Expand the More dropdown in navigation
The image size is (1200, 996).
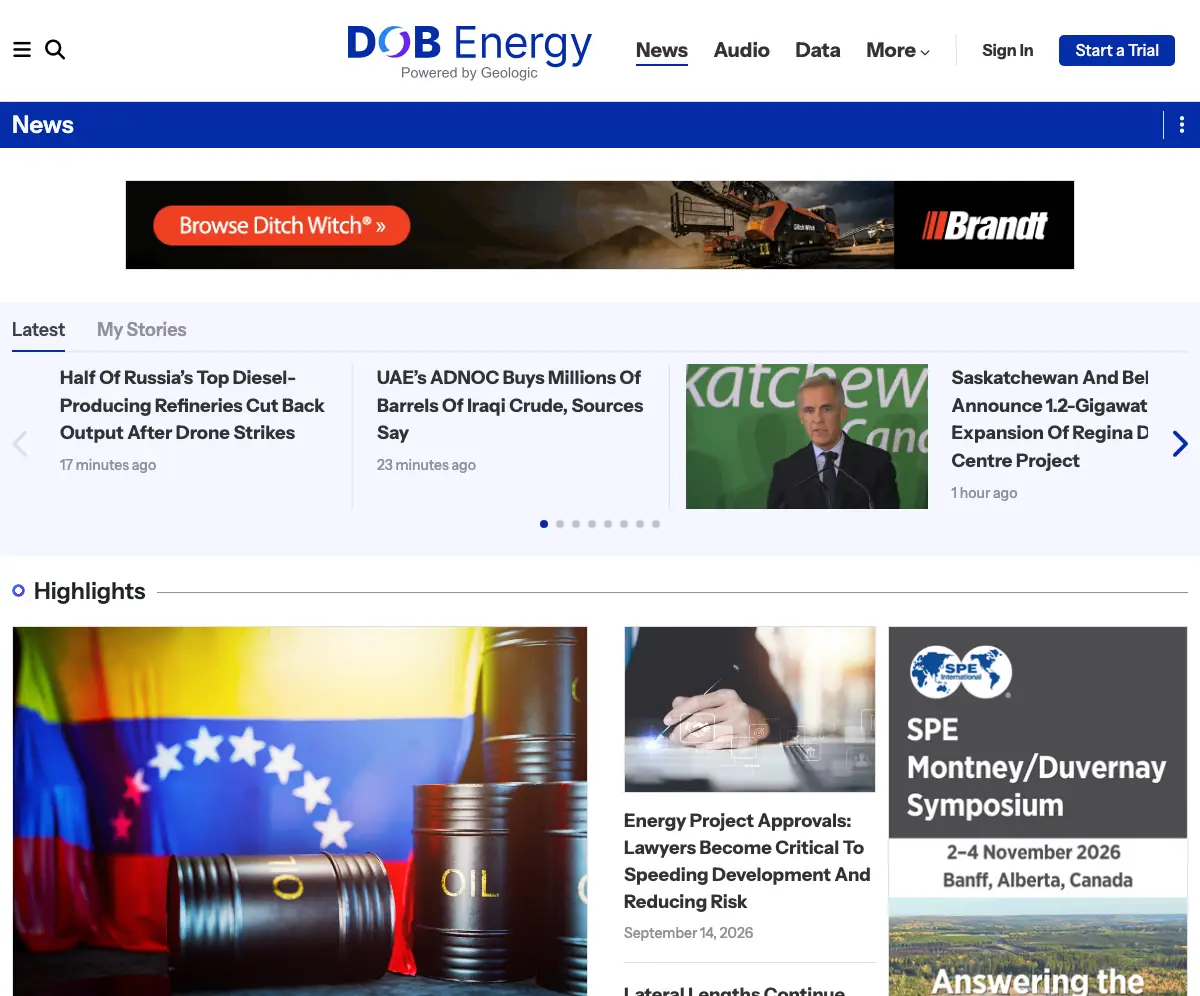[x=898, y=50]
